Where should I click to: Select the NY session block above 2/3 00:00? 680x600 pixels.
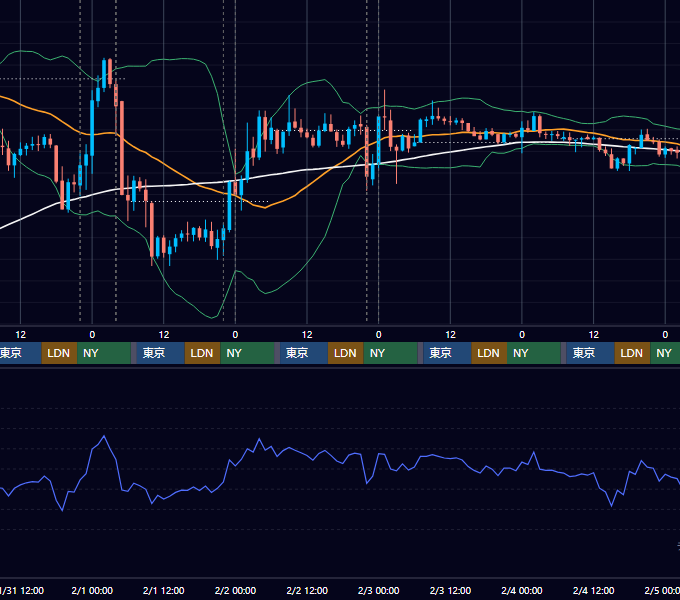390,353
